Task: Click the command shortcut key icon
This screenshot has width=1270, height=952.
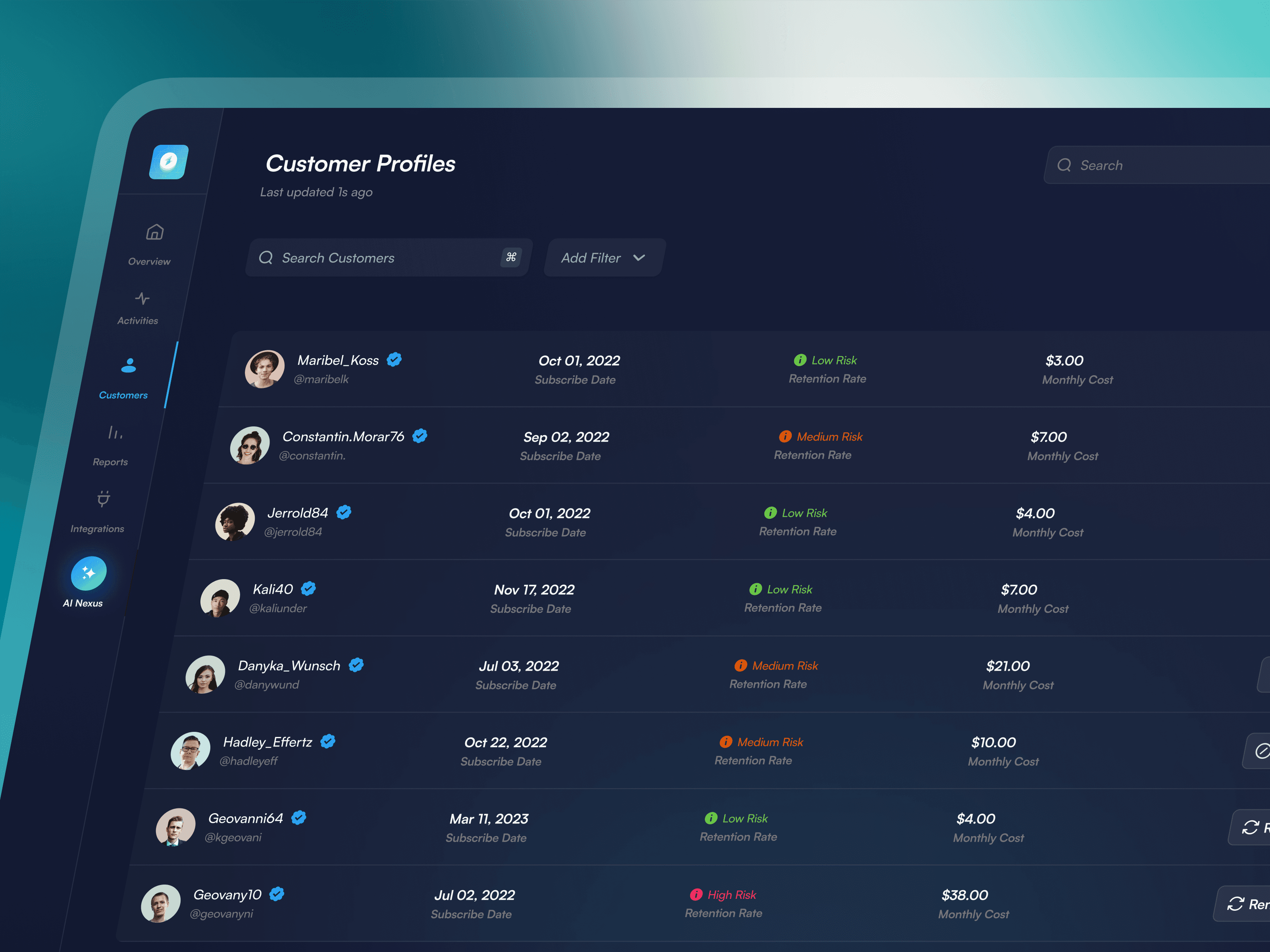Action: (x=510, y=257)
